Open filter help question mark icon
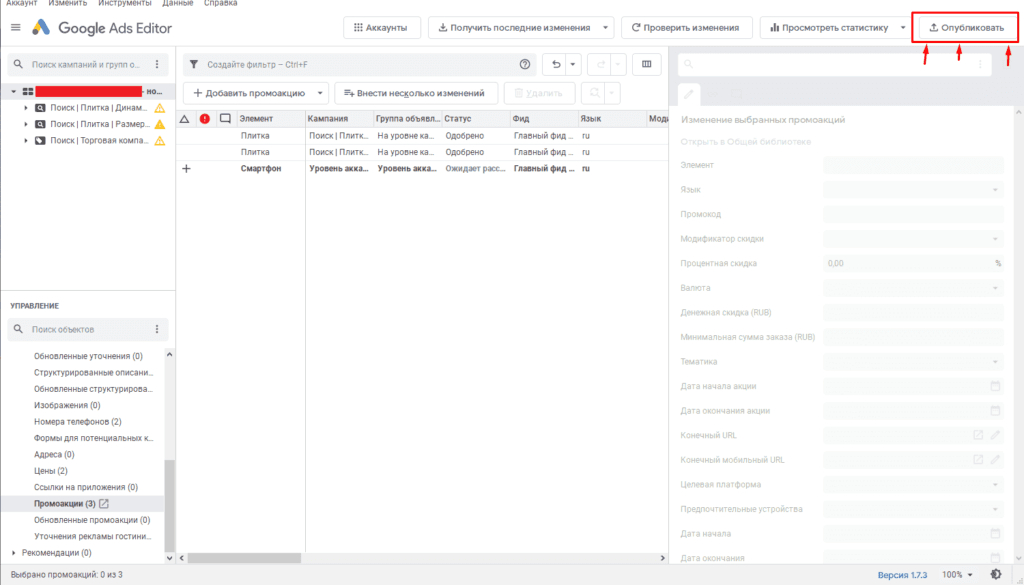1024x585 pixels. (524, 65)
